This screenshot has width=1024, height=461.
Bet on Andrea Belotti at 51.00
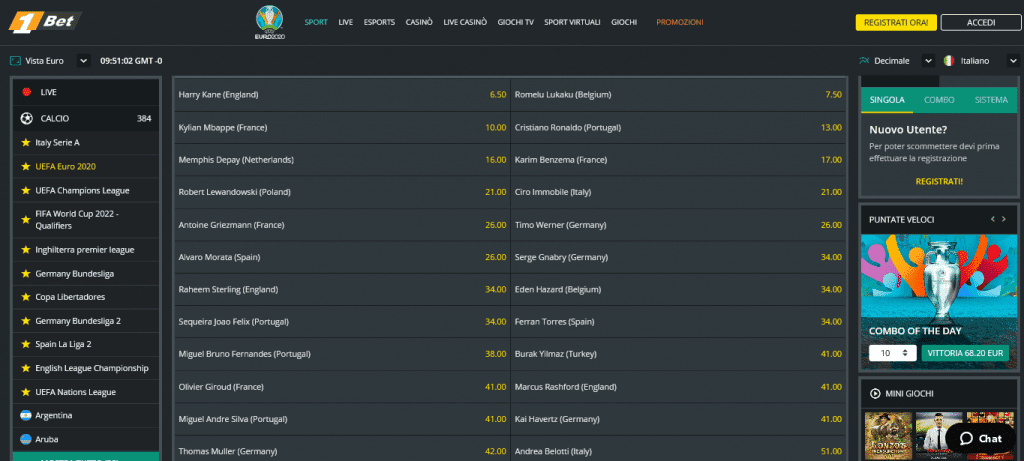(x=679, y=451)
